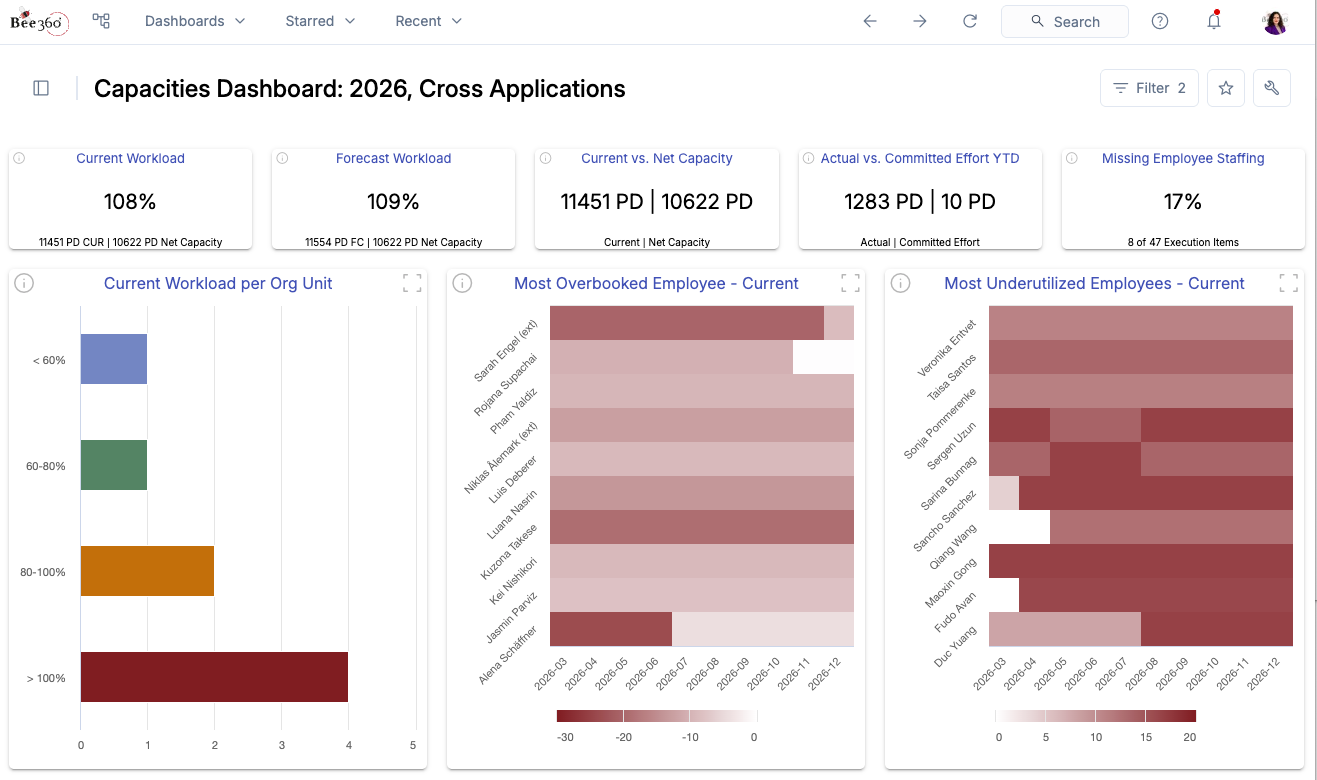The image size is (1317, 780).
Task: Expand the Starred dropdown
Action: [320, 21]
